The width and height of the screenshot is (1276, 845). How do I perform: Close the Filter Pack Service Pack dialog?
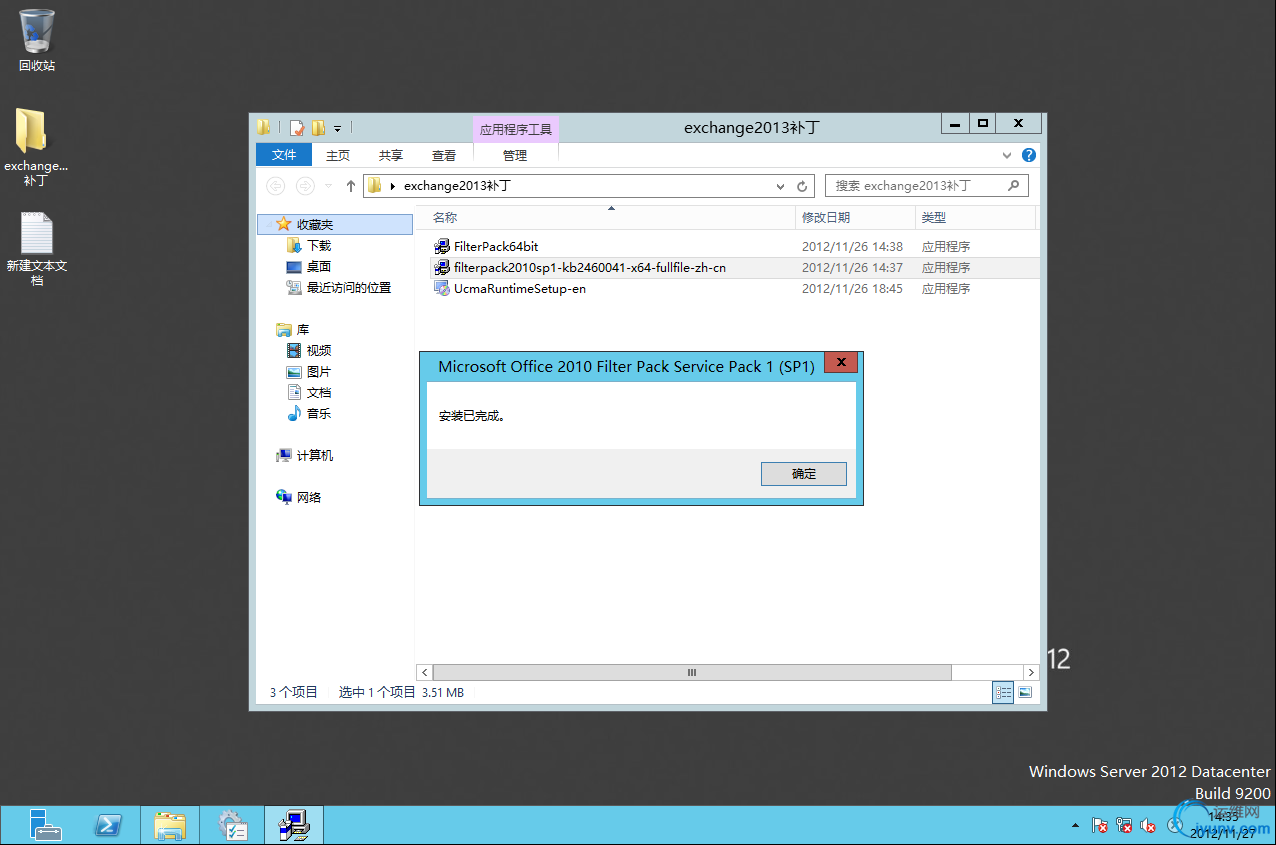tap(841, 363)
